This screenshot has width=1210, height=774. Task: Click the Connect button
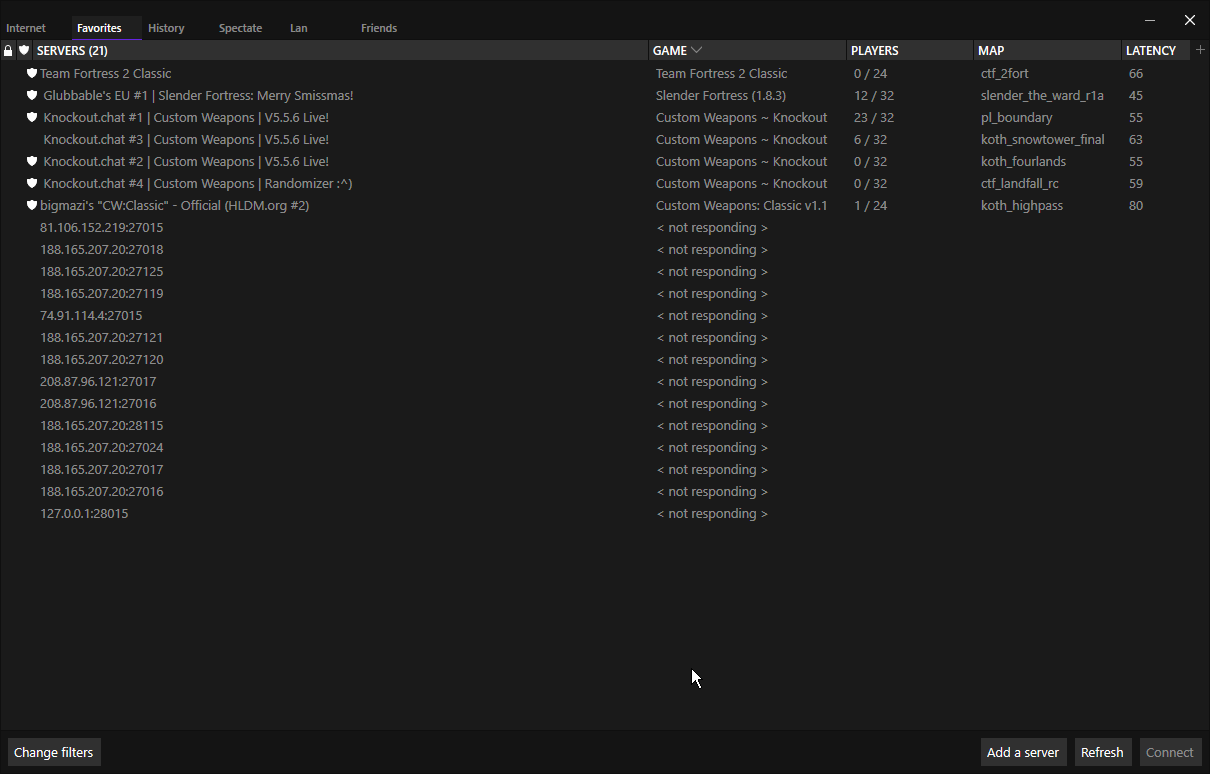click(x=1170, y=752)
